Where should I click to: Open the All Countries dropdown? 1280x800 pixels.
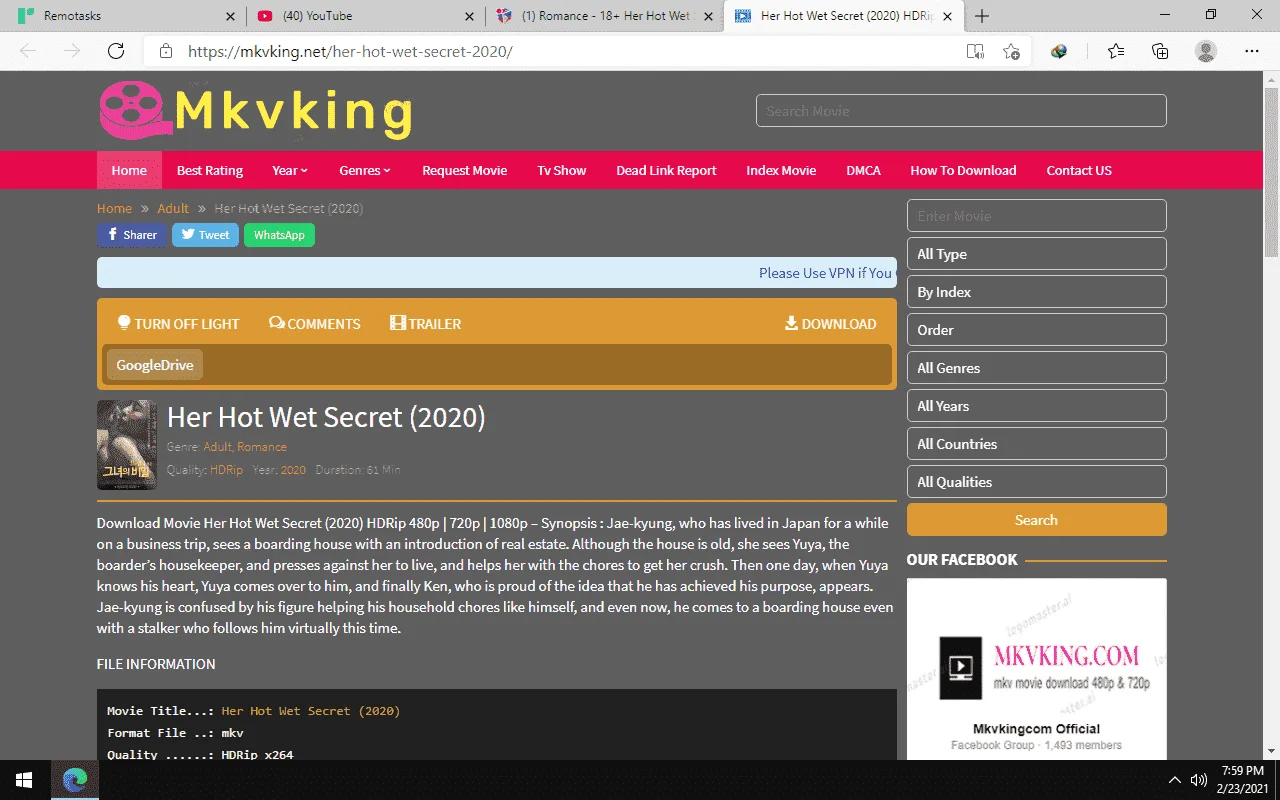1036,444
